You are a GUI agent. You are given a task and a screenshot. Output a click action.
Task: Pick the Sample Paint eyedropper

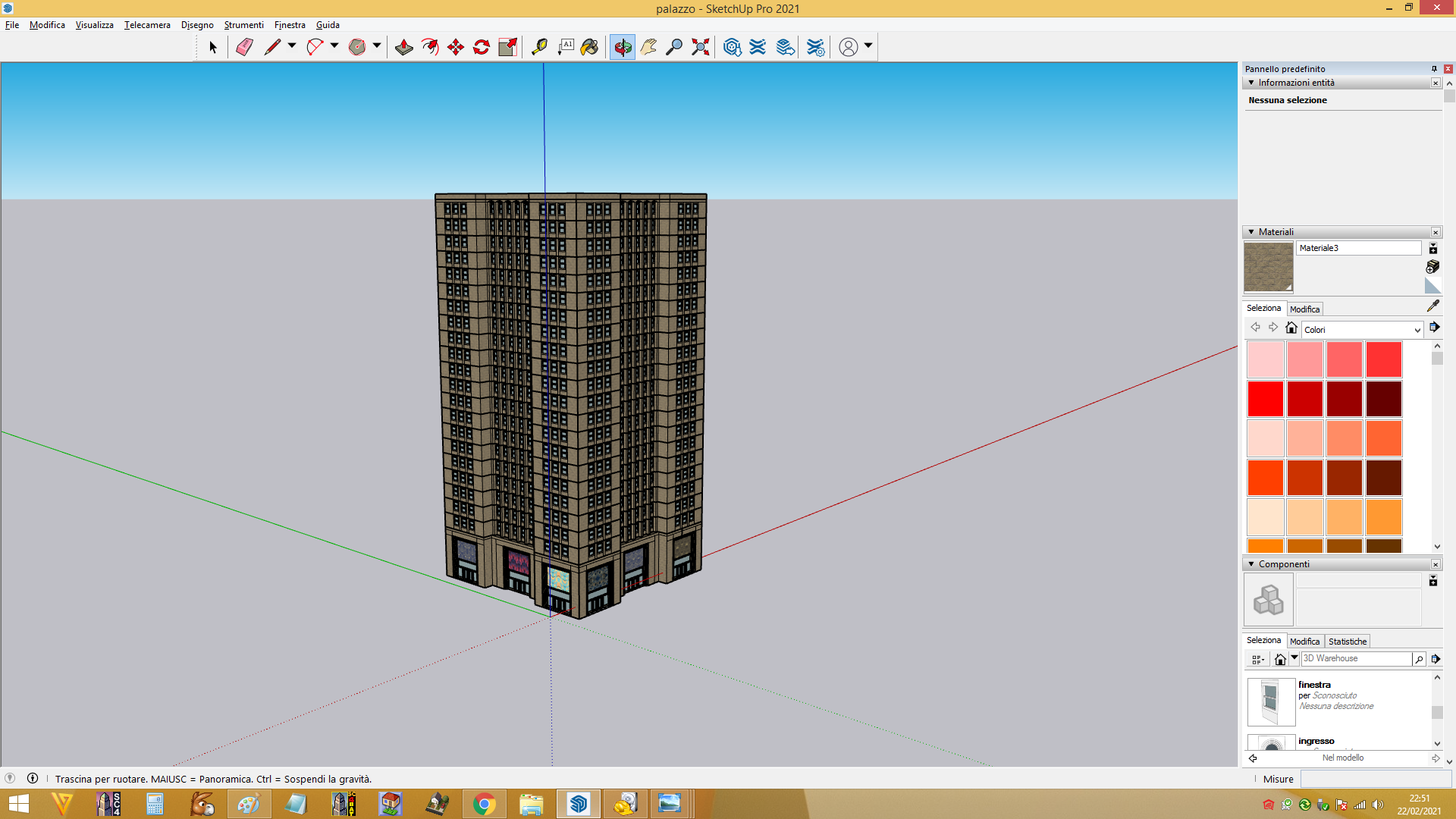click(1432, 306)
